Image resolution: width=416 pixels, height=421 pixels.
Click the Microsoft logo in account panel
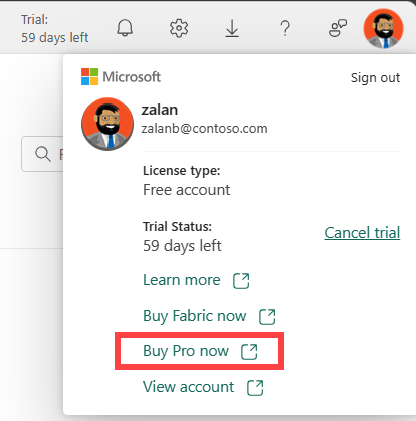coord(121,77)
